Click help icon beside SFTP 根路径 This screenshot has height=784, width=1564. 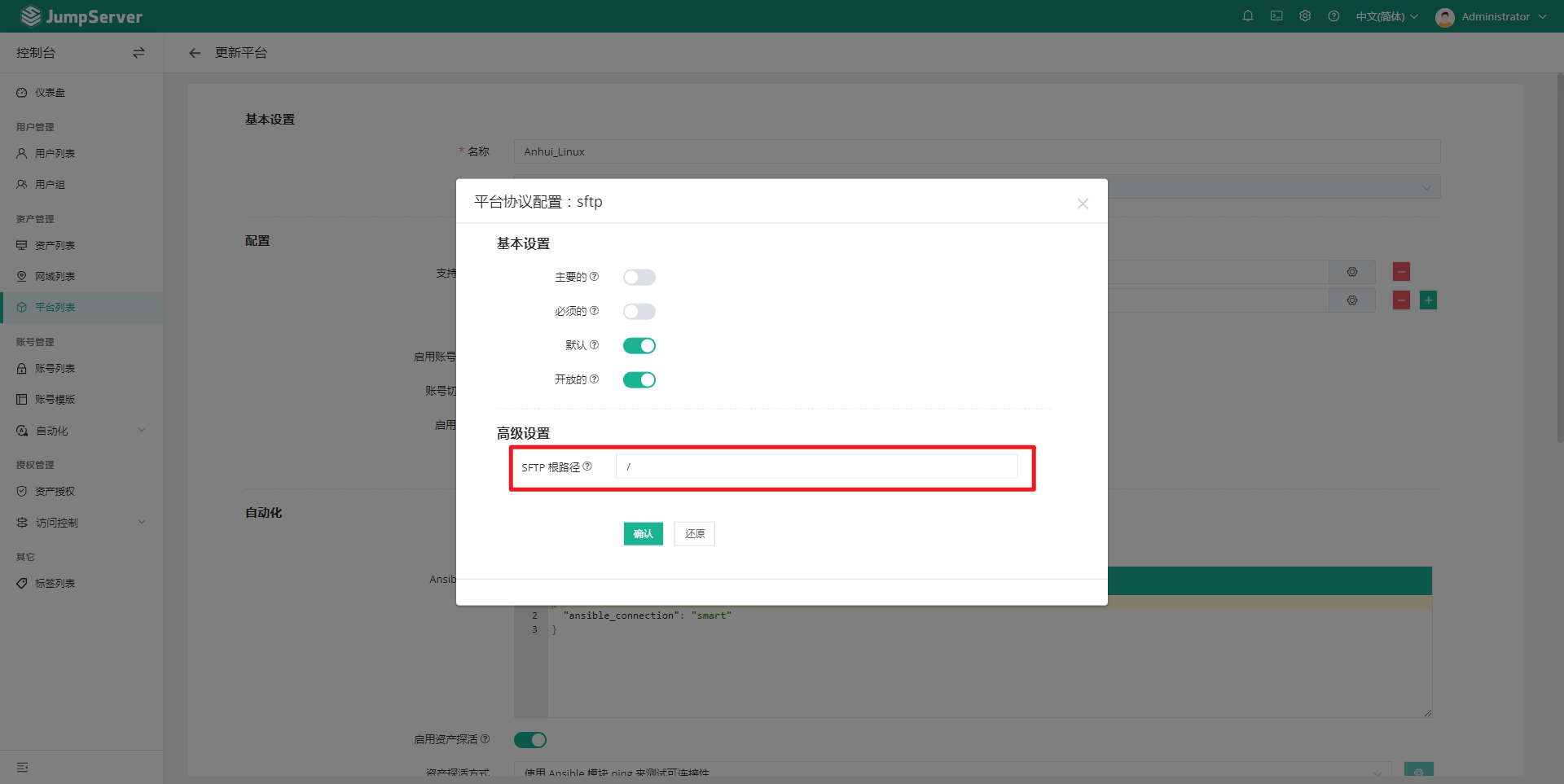pos(587,466)
